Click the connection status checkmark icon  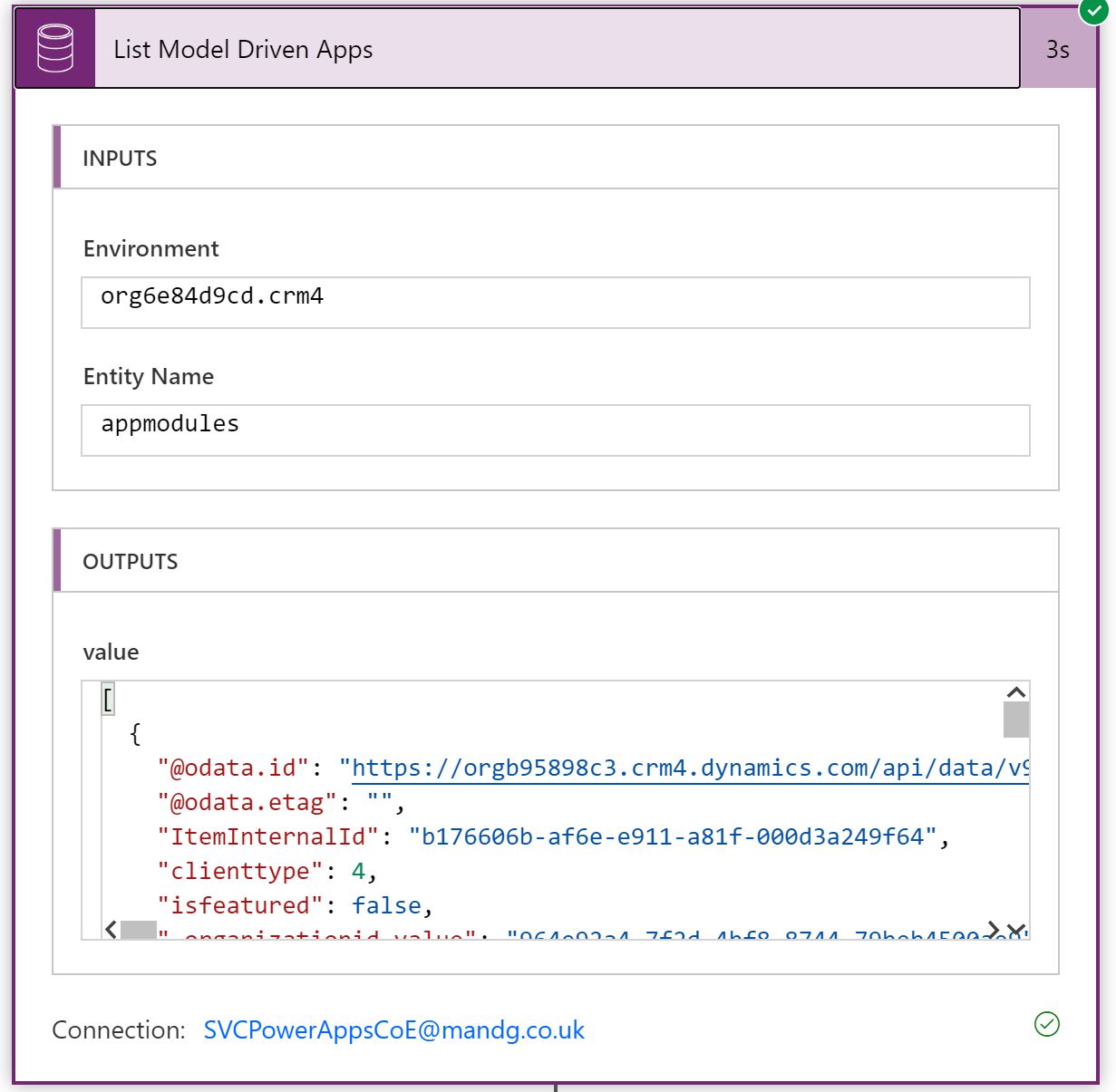(x=1046, y=1024)
